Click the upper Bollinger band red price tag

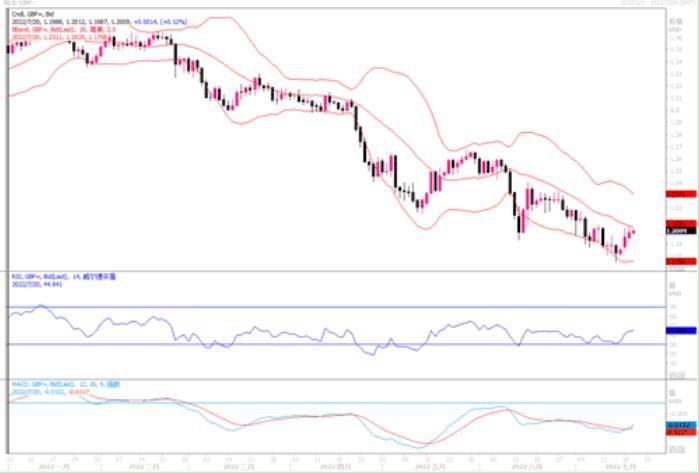(x=681, y=194)
